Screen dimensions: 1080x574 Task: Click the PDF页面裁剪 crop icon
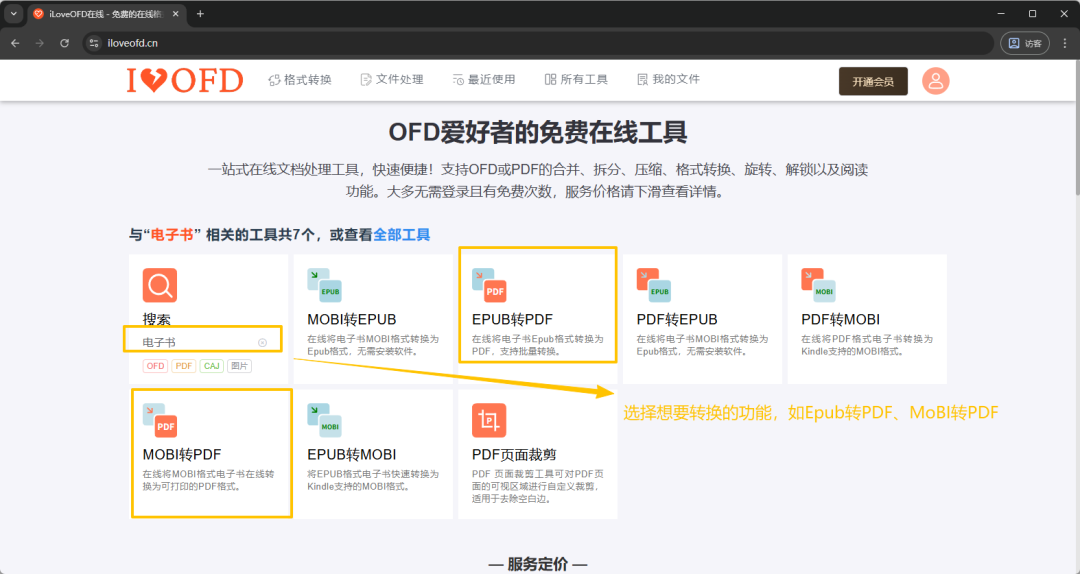489,420
